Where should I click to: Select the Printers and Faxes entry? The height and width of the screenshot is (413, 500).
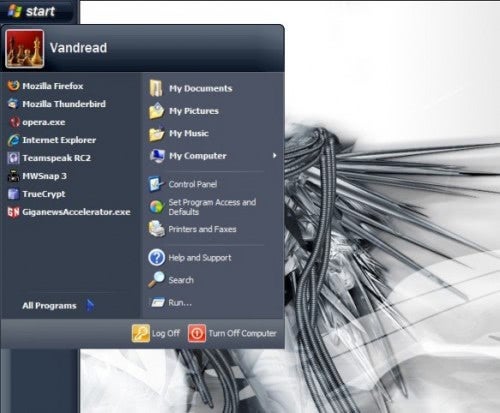[x=202, y=229]
